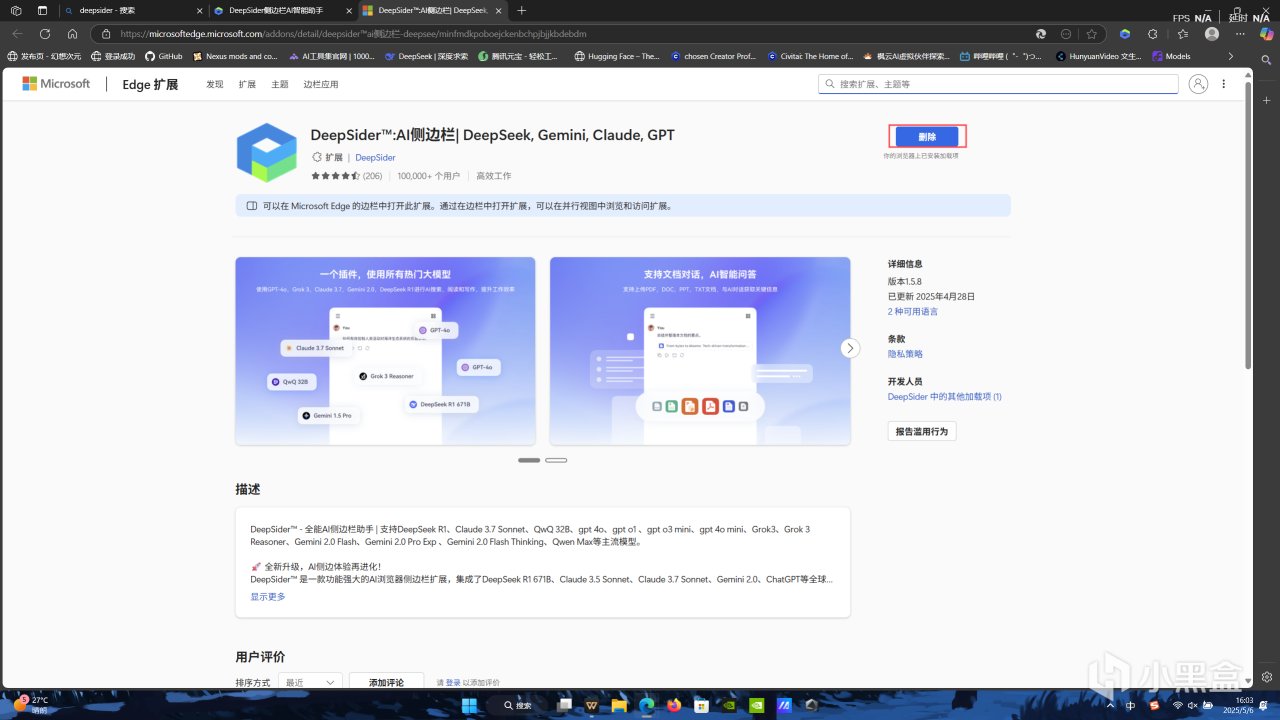Image resolution: width=1280 pixels, height=720 pixels.
Task: Advance the screenshot carousel with the right arrow
Action: tap(850, 348)
